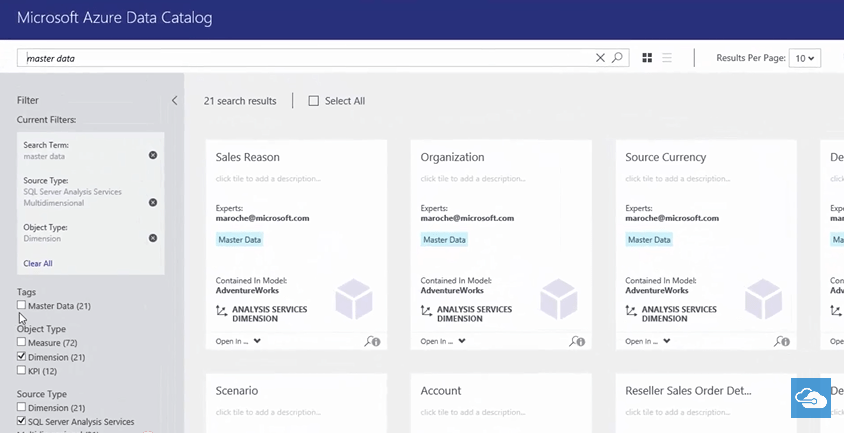Image resolution: width=844 pixels, height=433 pixels.
Task: Collapse the Filter panel
Action: click(174, 101)
